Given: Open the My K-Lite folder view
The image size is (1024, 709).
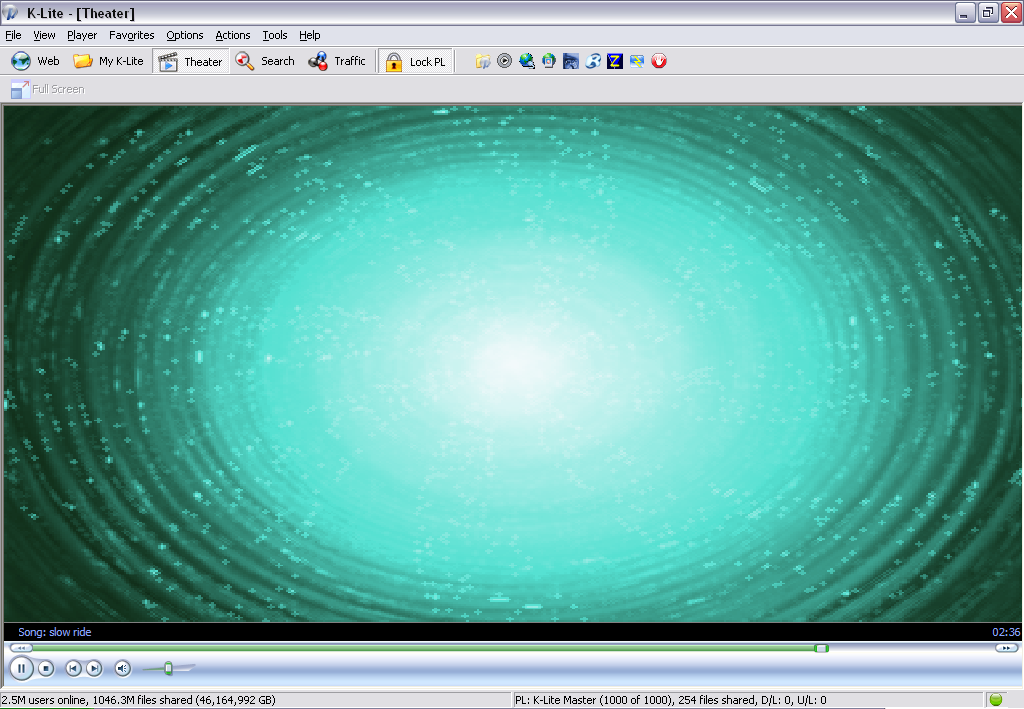Looking at the screenshot, I should tap(108, 61).
